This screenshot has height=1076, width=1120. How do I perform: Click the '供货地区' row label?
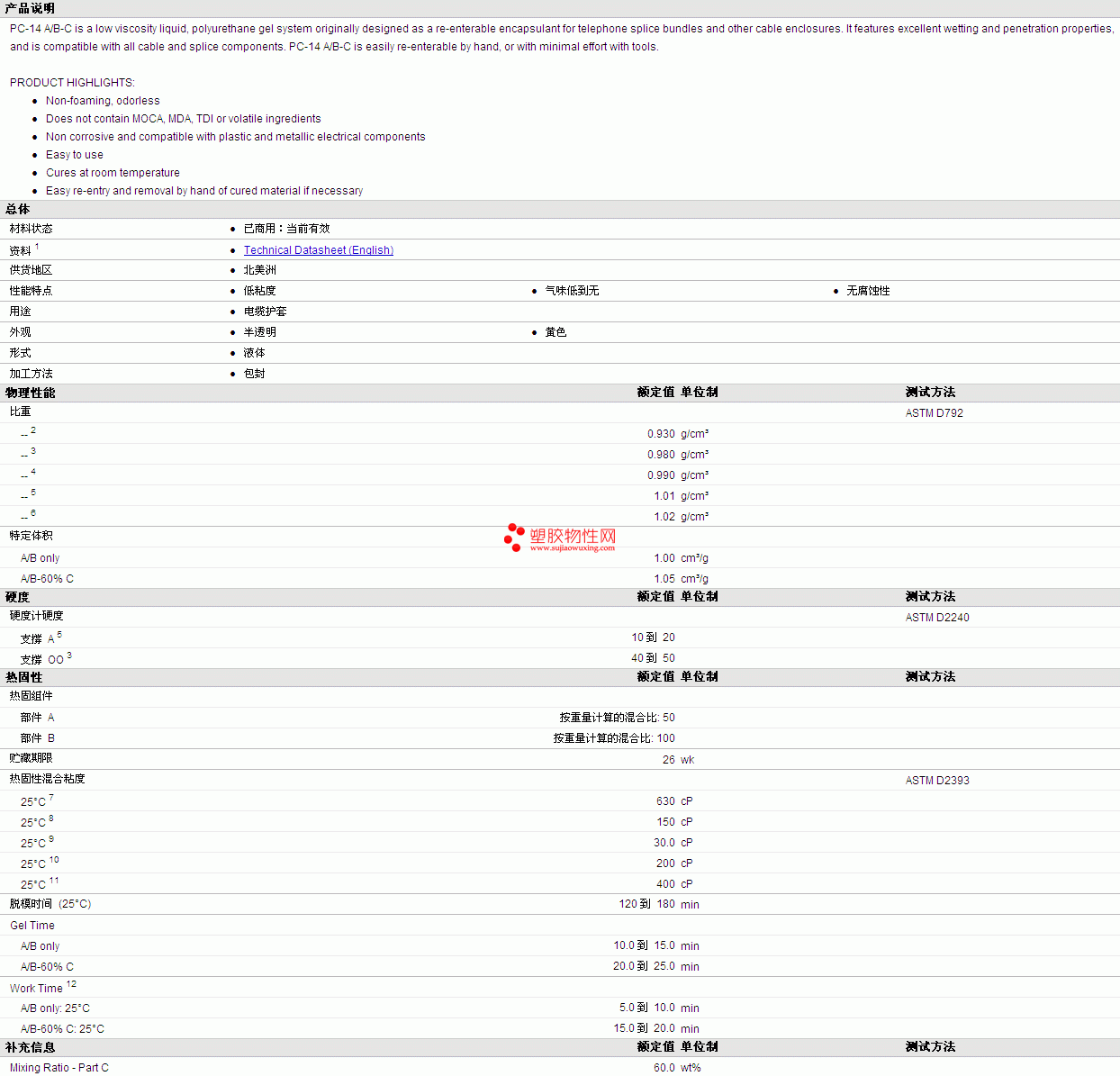[x=32, y=270]
